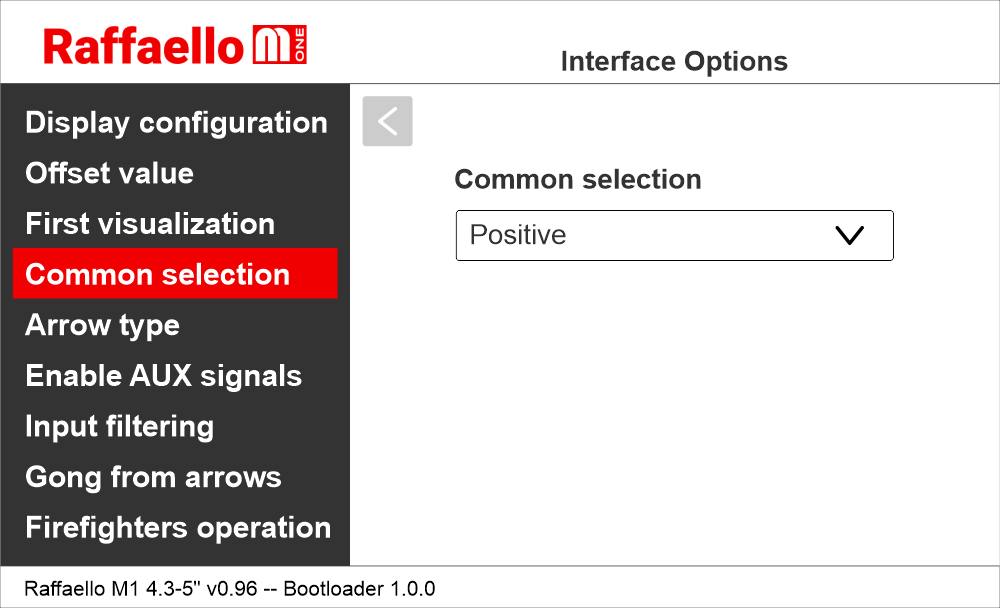
Task: Open Firefighters operation settings
Action: click(x=177, y=528)
